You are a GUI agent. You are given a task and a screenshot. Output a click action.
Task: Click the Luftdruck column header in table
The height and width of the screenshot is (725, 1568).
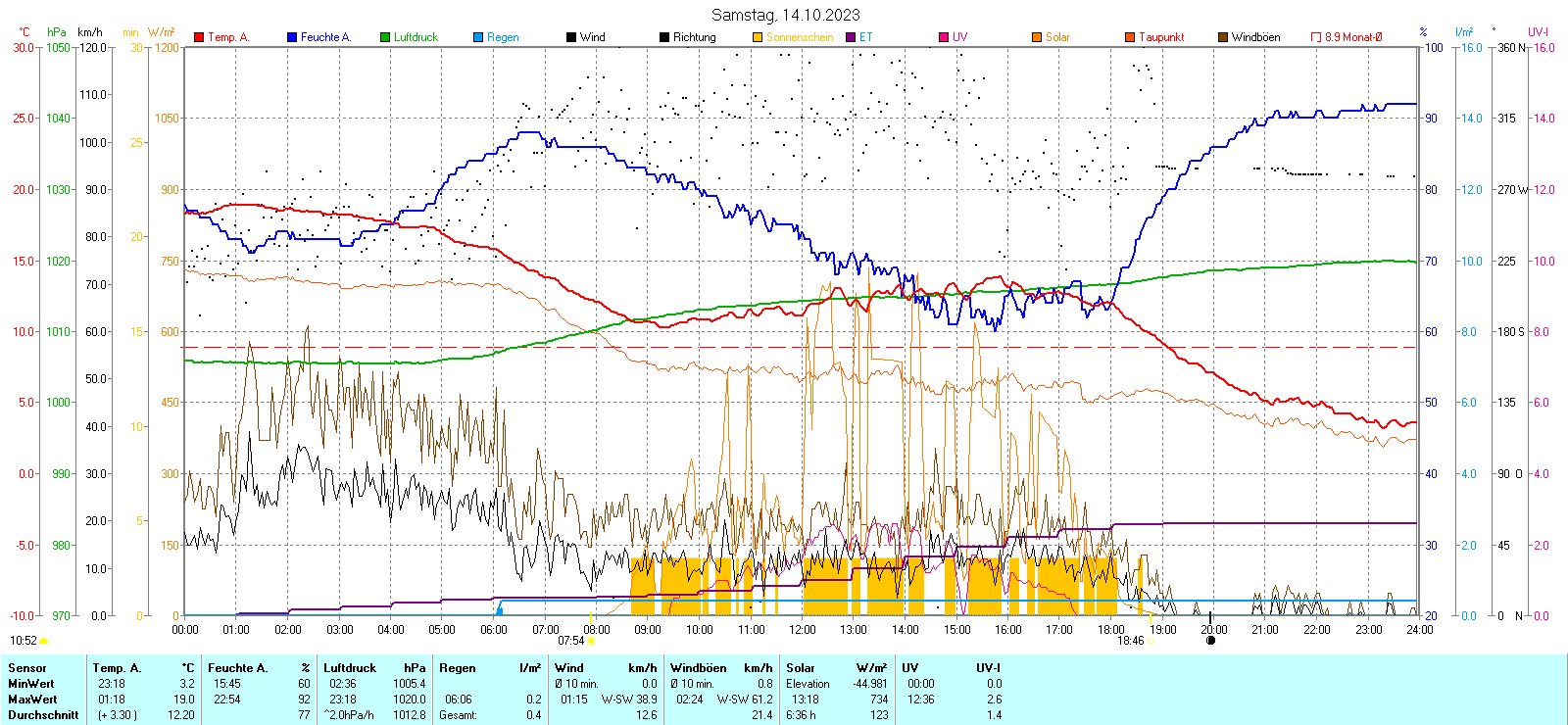pyautogui.click(x=350, y=668)
